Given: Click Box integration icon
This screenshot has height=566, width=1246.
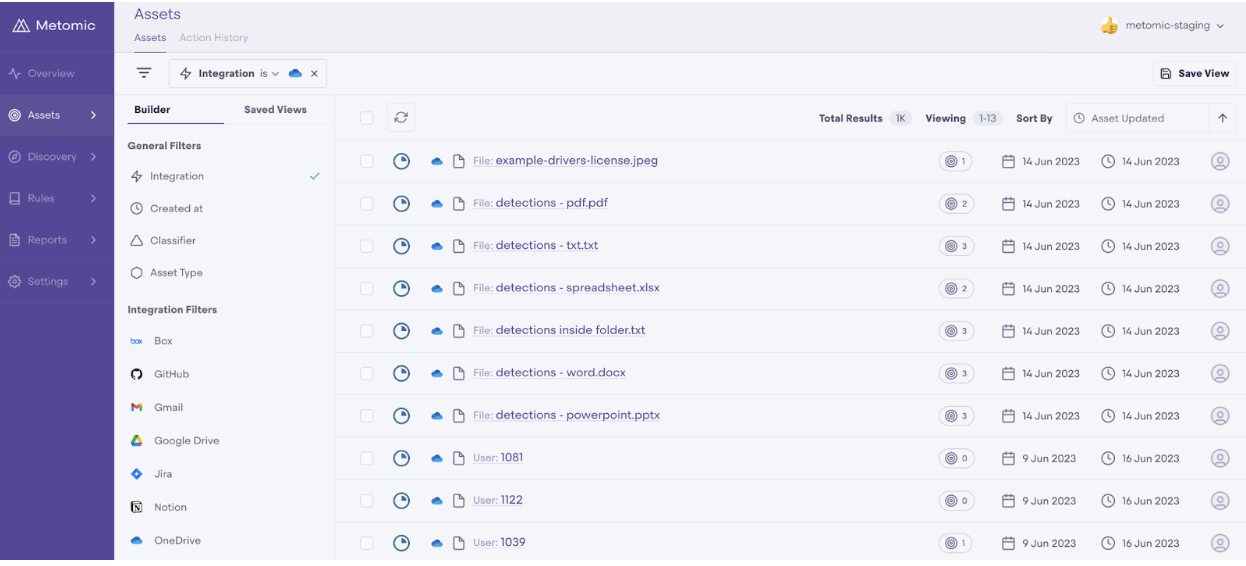Looking at the screenshot, I should click(x=137, y=341).
